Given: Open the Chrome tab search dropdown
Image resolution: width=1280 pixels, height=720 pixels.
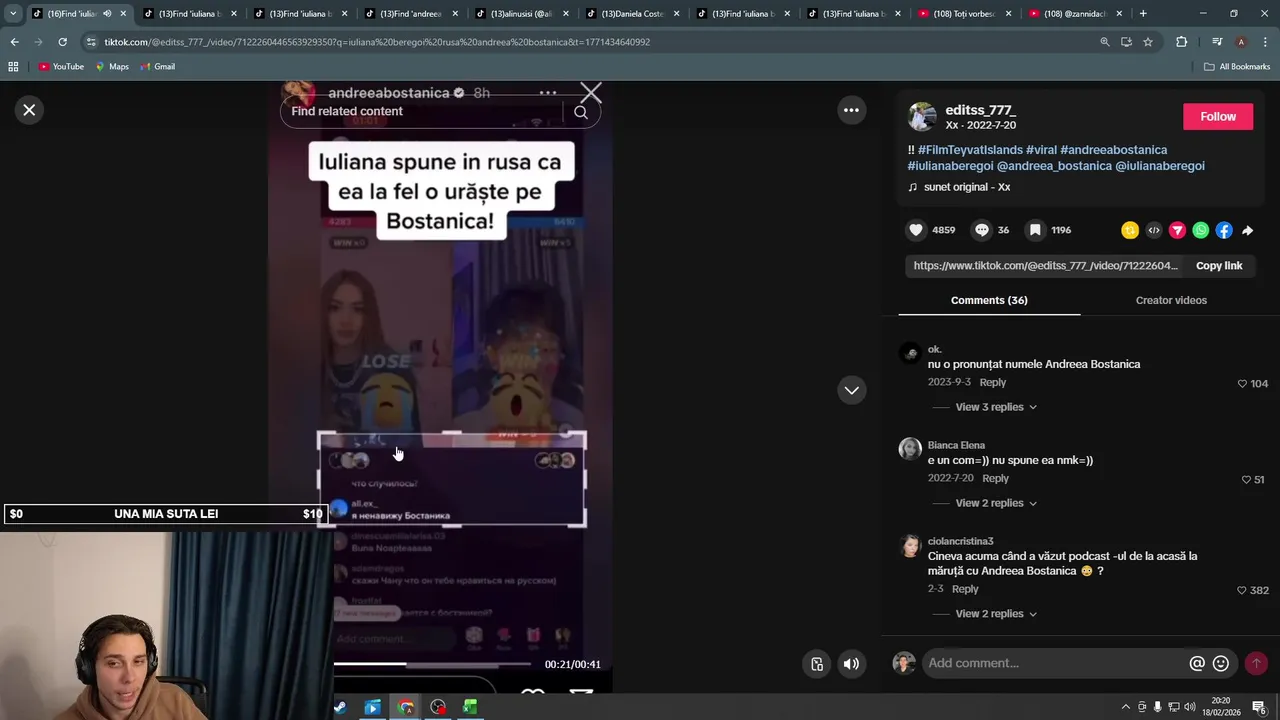Looking at the screenshot, I should (13, 13).
